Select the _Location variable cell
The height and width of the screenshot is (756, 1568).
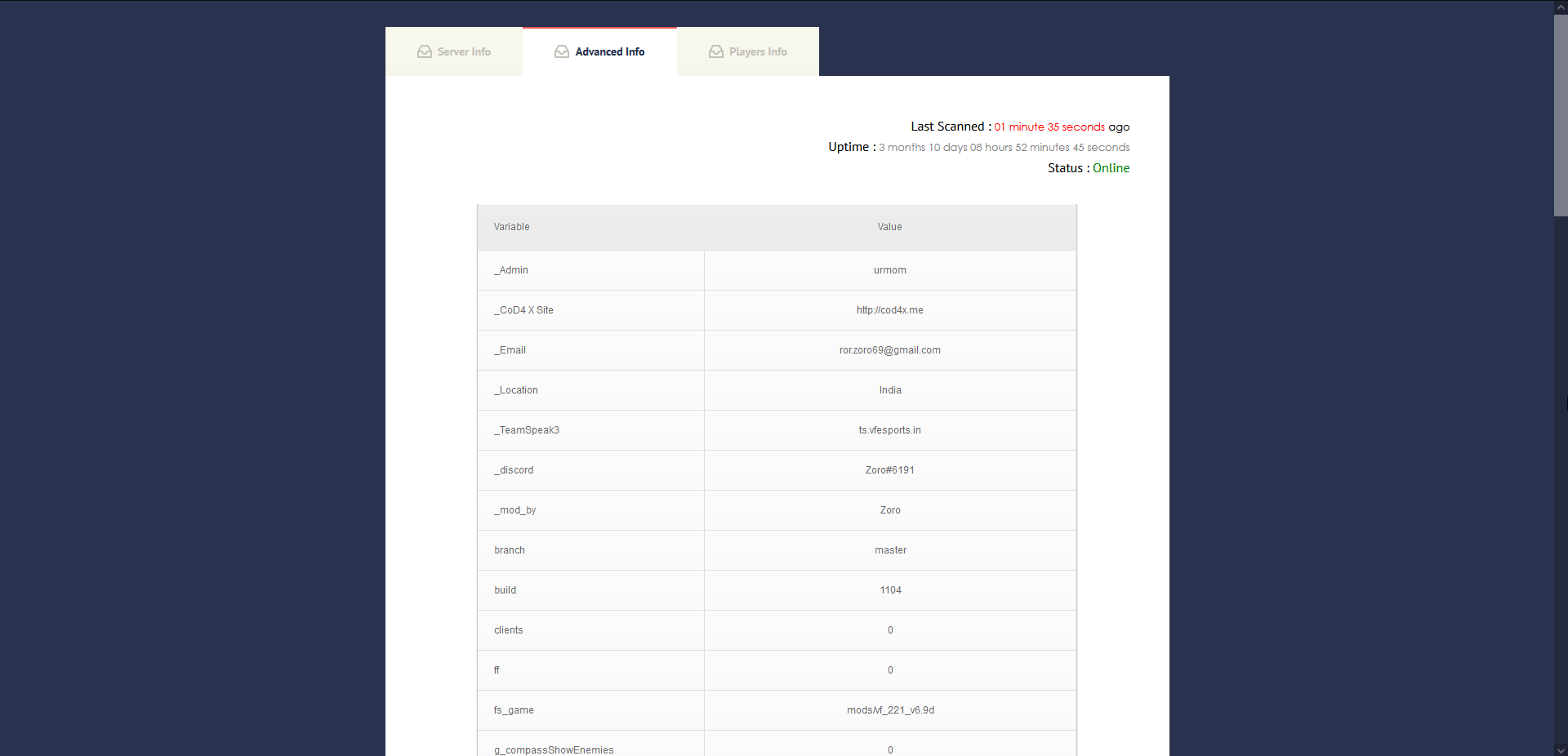pyautogui.click(x=591, y=390)
